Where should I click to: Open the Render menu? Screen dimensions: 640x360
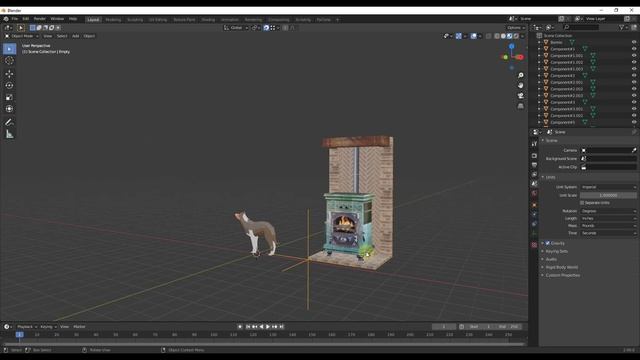40,19
